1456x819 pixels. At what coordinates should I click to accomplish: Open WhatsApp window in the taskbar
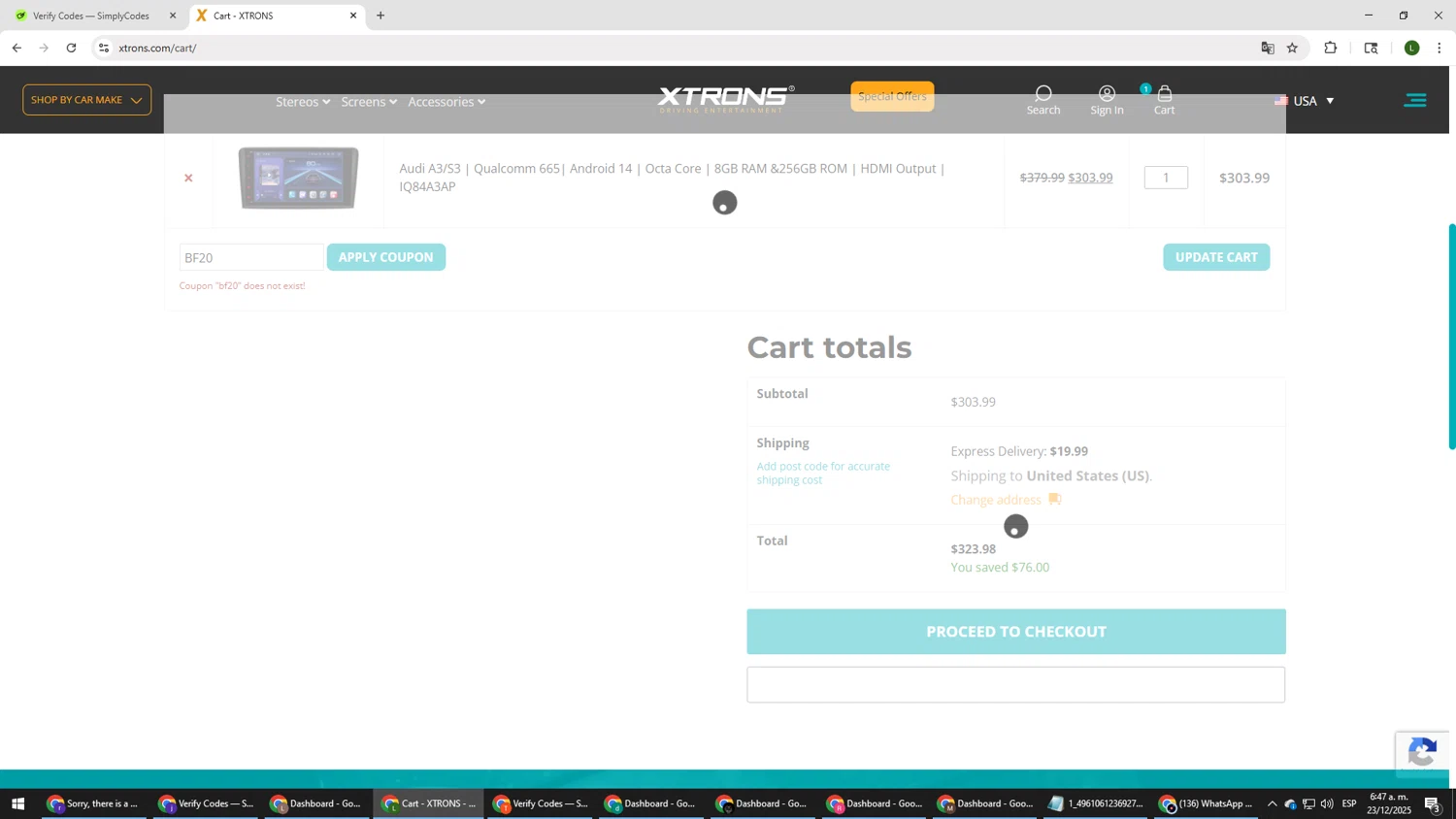tap(1207, 803)
